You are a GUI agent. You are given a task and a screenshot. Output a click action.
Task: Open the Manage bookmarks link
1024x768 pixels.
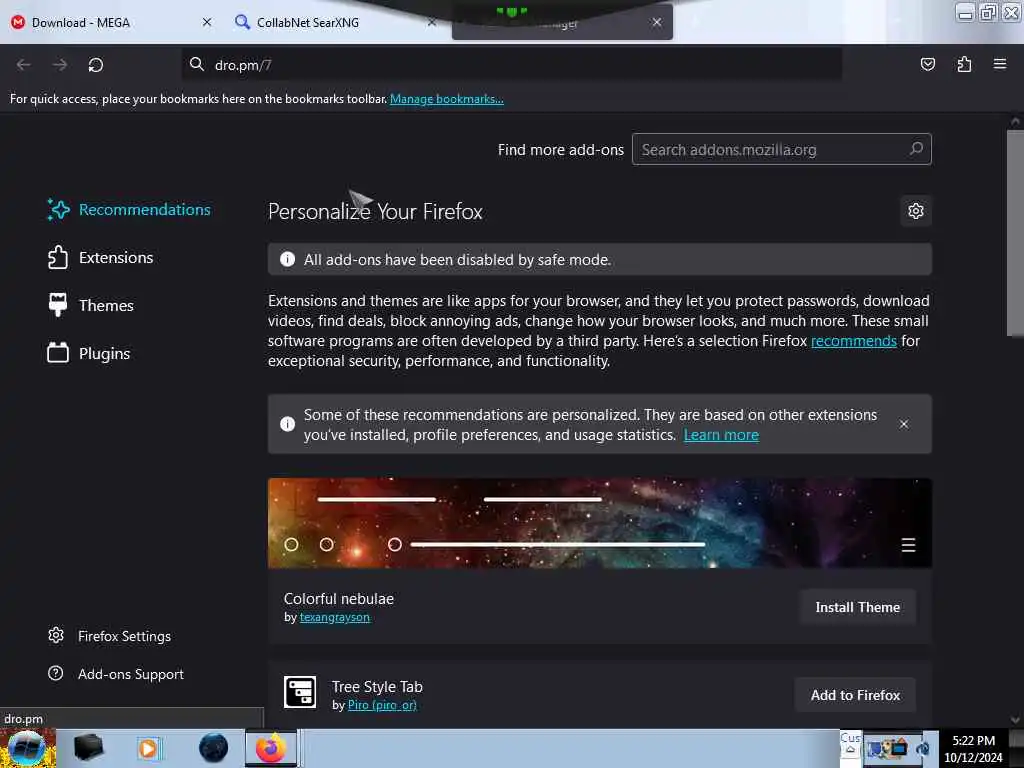coord(447,99)
